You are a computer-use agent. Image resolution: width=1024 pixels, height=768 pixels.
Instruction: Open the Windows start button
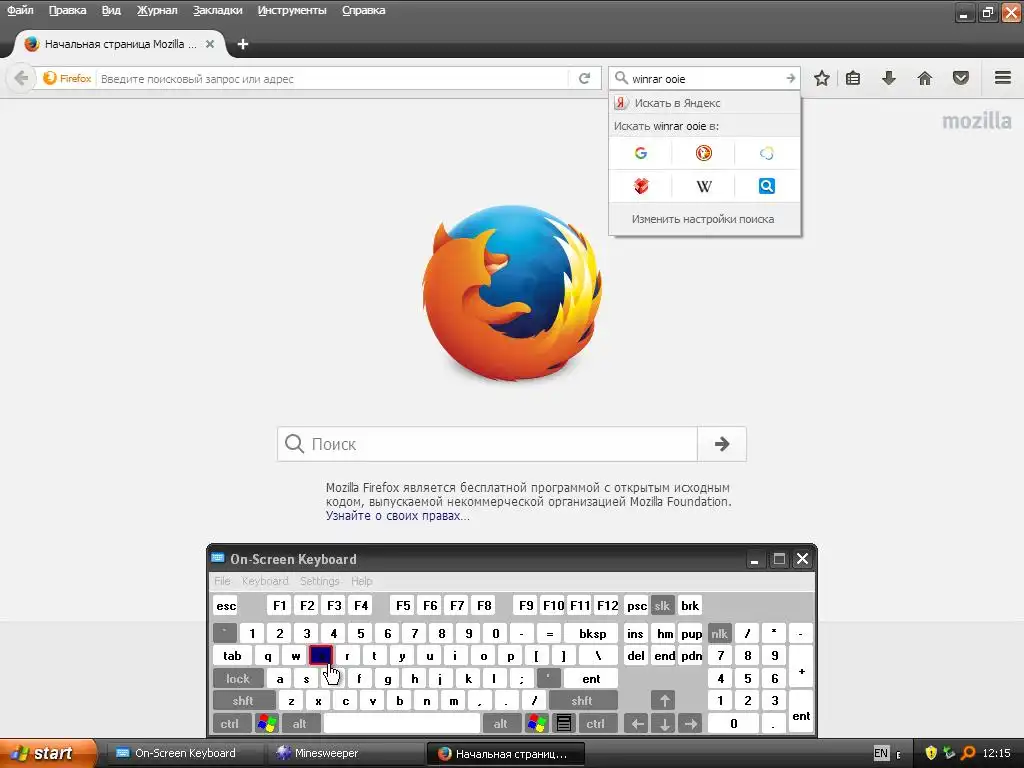48,753
